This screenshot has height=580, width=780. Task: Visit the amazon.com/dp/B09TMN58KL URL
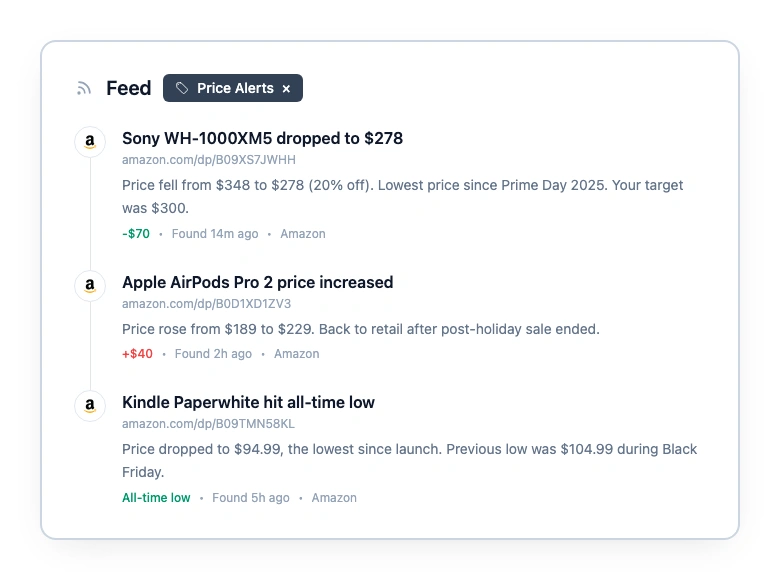208,424
